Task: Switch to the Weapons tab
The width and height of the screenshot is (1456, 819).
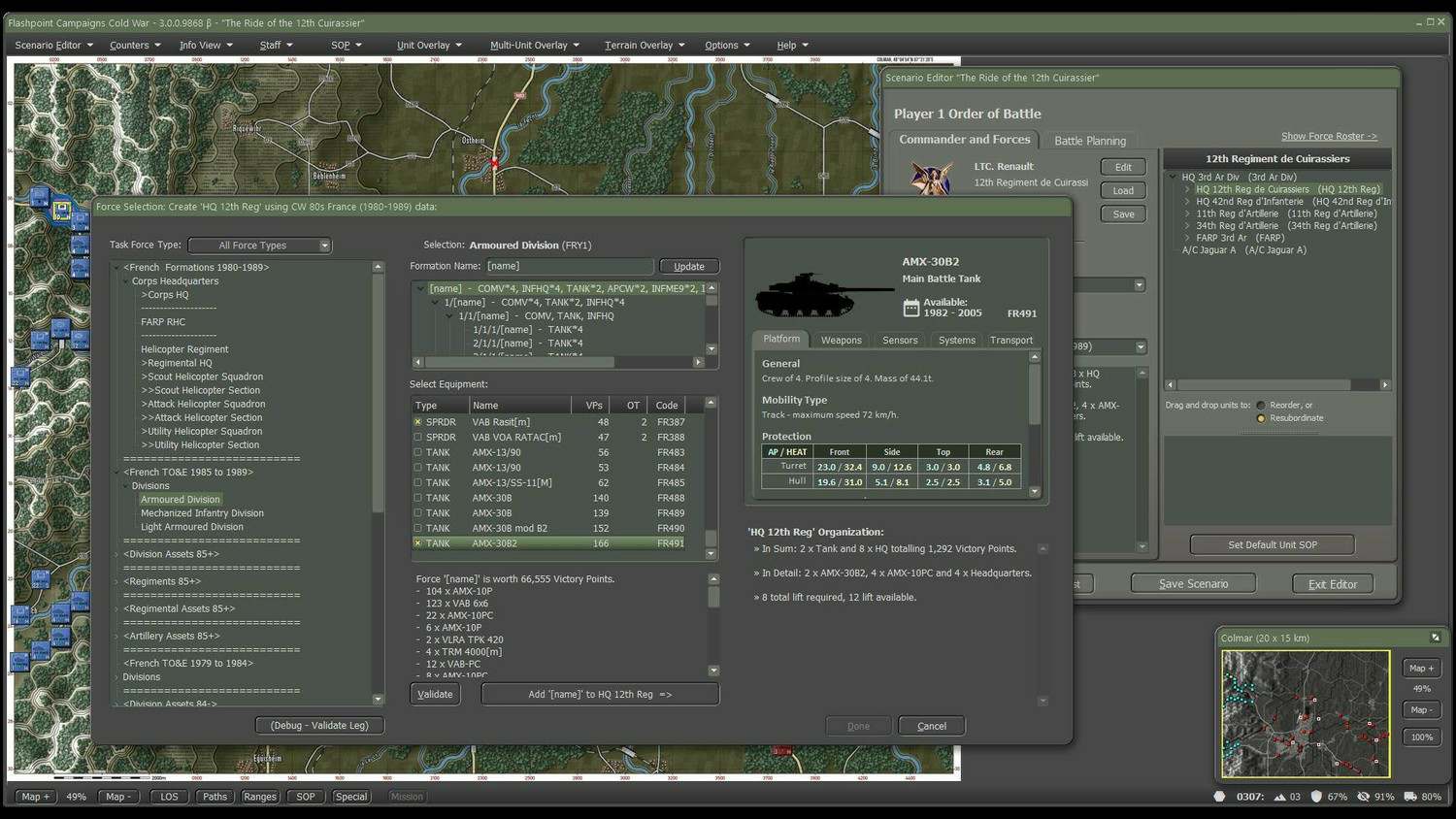Action: pyautogui.click(x=841, y=341)
